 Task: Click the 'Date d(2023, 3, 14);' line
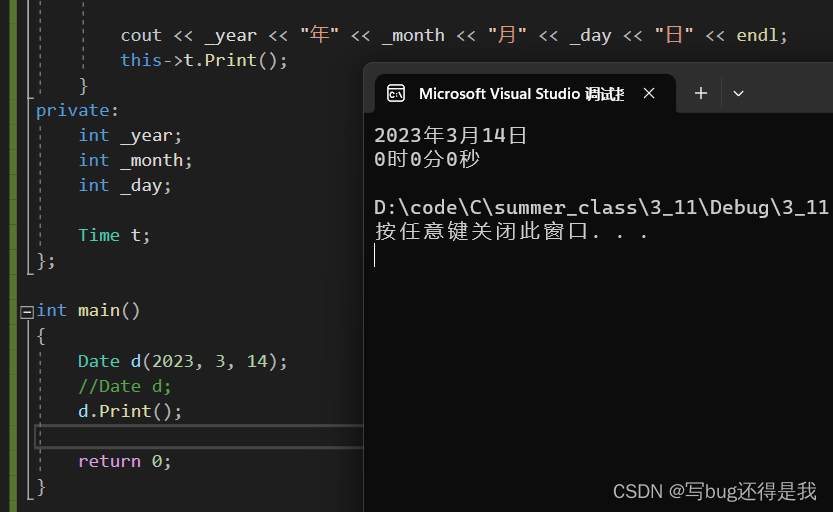pyautogui.click(x=182, y=362)
